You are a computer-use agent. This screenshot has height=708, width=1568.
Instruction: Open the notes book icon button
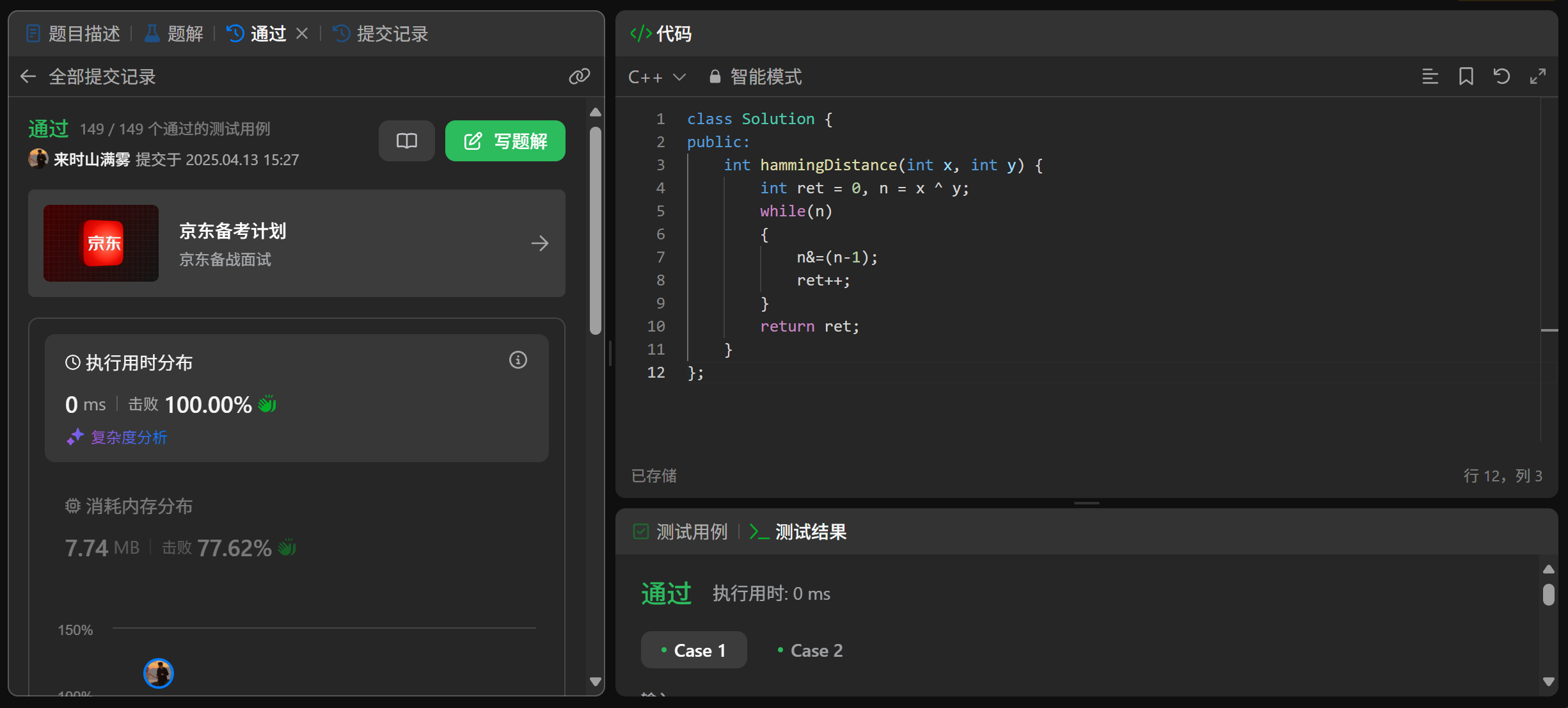click(406, 141)
